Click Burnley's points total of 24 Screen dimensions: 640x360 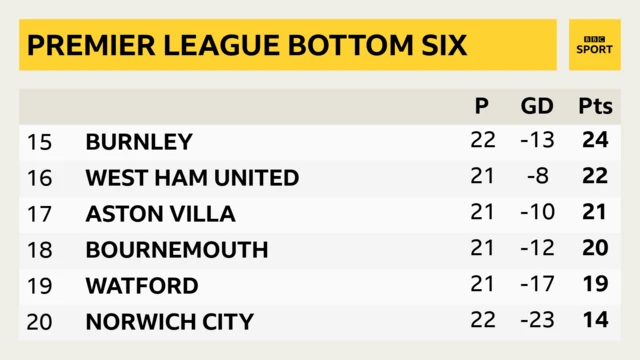click(596, 140)
